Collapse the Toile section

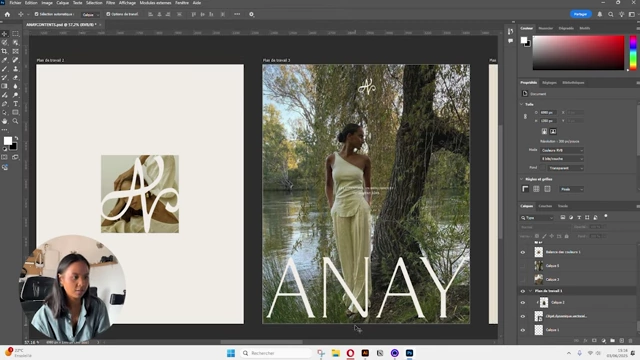click(x=522, y=104)
